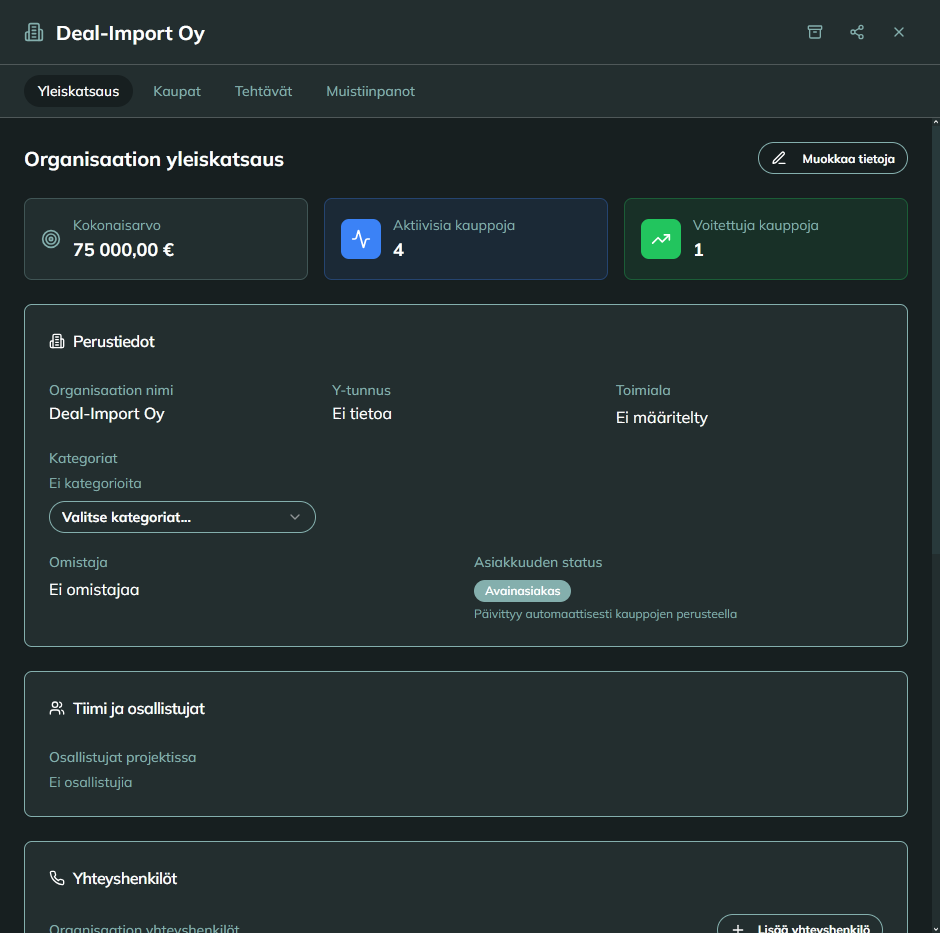Click the phone icon next to Yhteyshenkilöt

(x=57, y=878)
